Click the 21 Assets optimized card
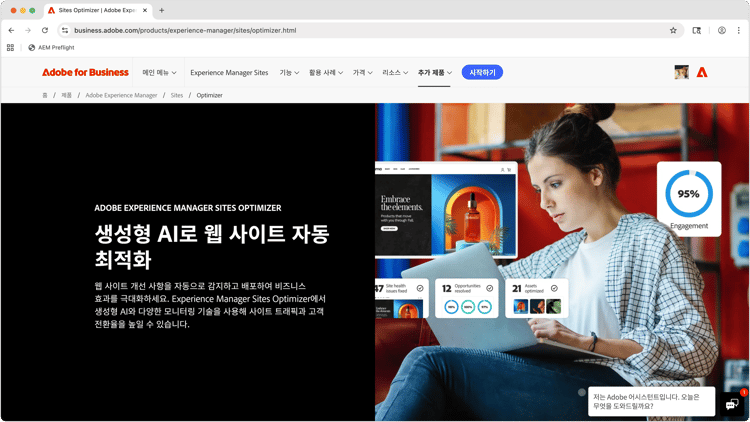 tap(537, 298)
